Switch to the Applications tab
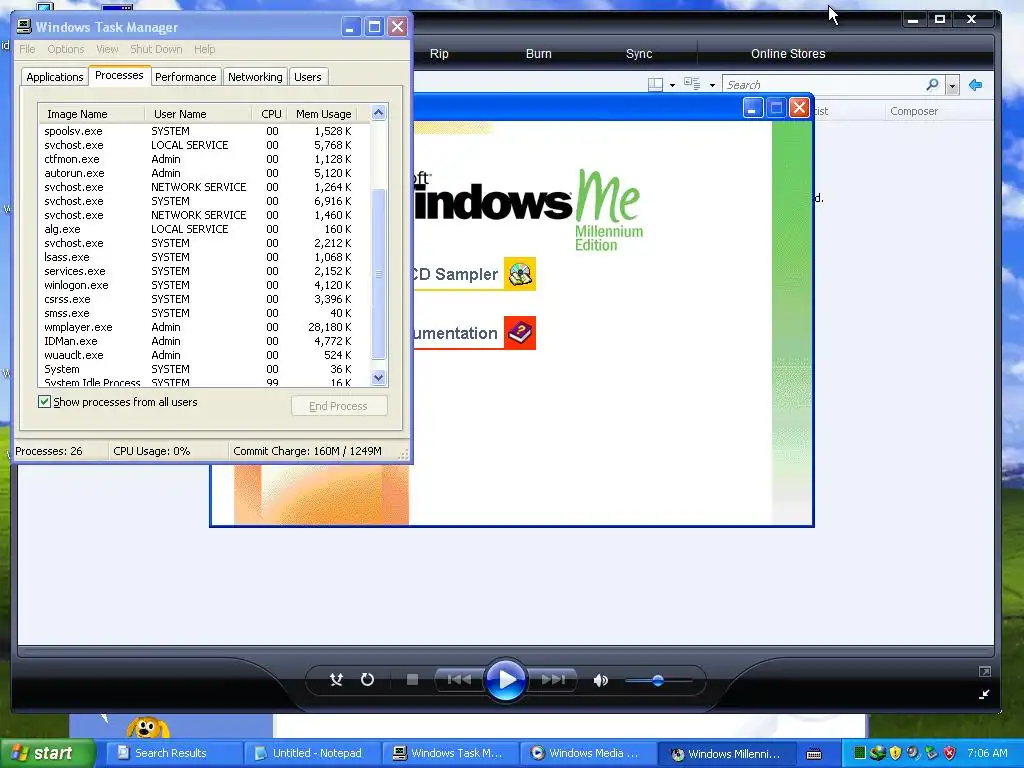The height and width of the screenshot is (768, 1024). click(55, 77)
